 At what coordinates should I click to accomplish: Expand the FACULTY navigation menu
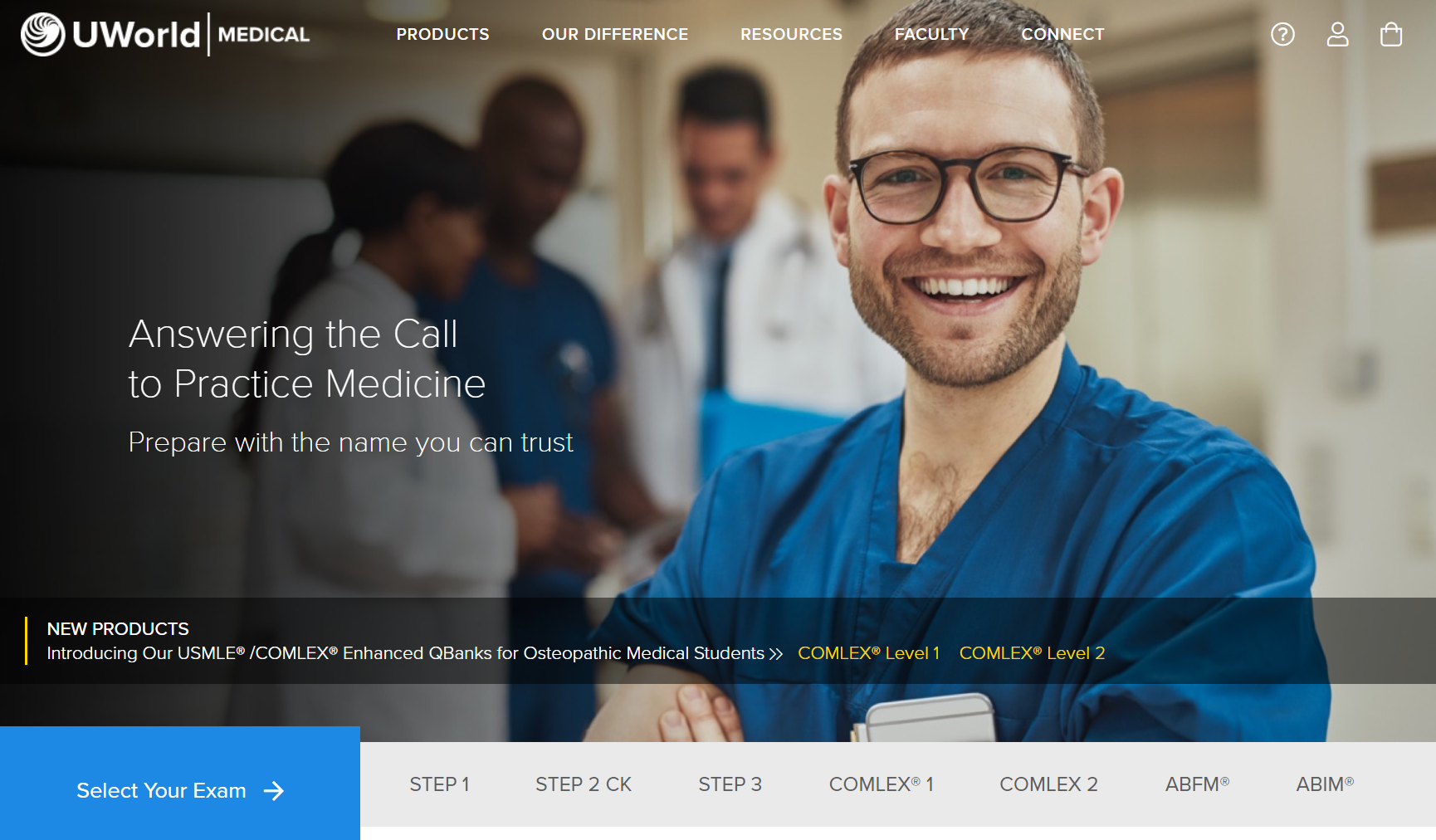pos(931,34)
